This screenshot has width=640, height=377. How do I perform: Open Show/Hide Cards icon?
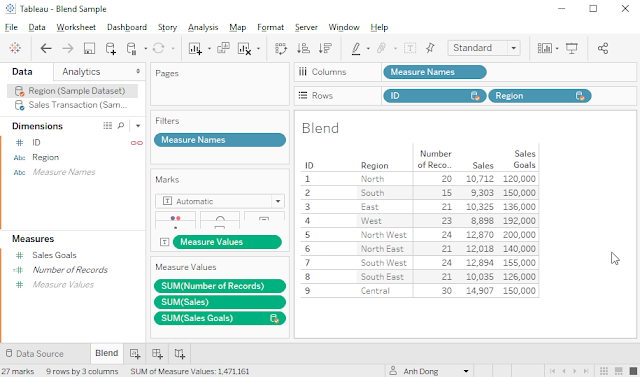coord(545,48)
